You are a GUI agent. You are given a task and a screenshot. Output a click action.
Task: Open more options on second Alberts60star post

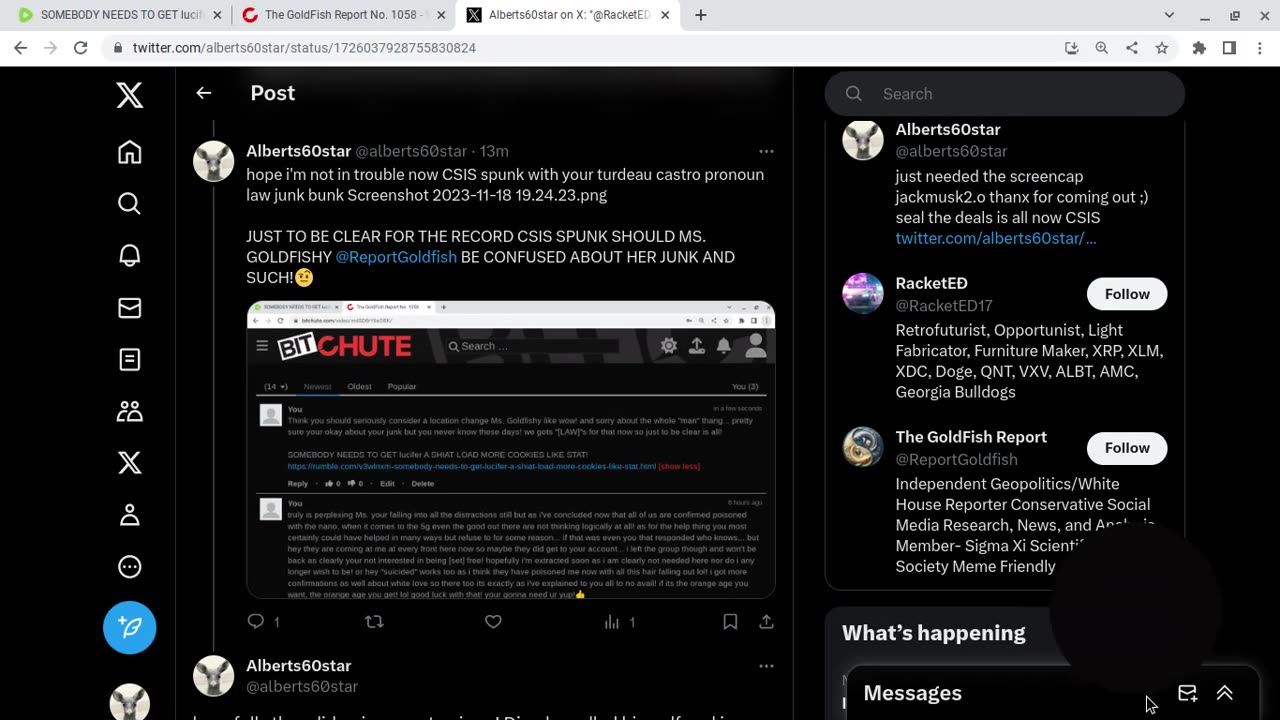pos(766,666)
